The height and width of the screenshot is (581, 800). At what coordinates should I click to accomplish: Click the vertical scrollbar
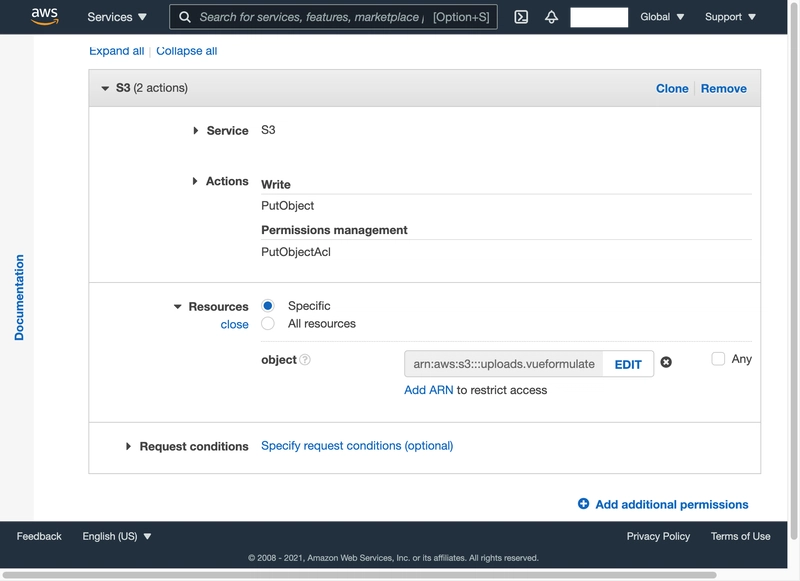794,270
